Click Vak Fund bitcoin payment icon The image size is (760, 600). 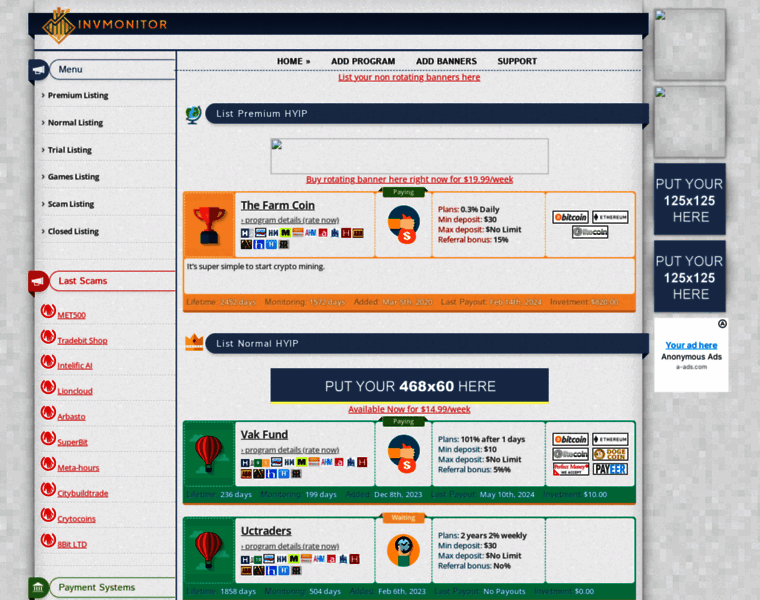pyautogui.click(x=570, y=440)
